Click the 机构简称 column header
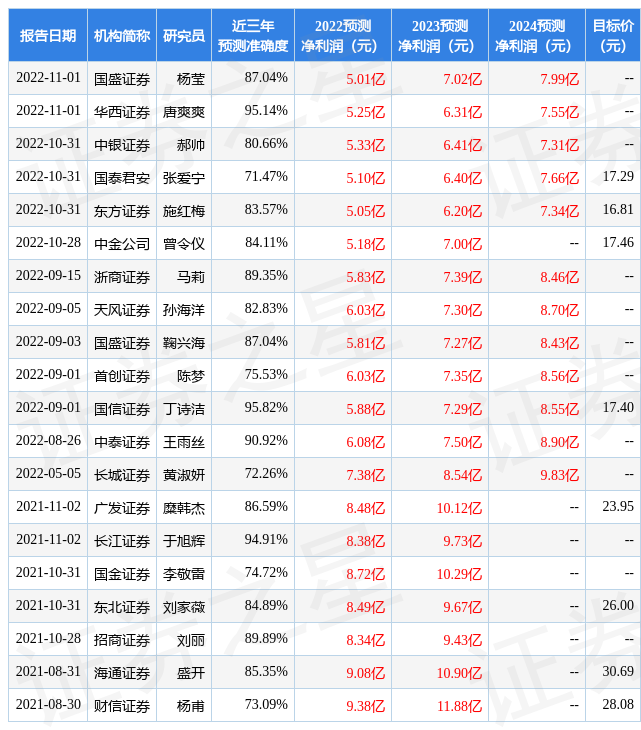This screenshot has width=641, height=730. (x=122, y=35)
